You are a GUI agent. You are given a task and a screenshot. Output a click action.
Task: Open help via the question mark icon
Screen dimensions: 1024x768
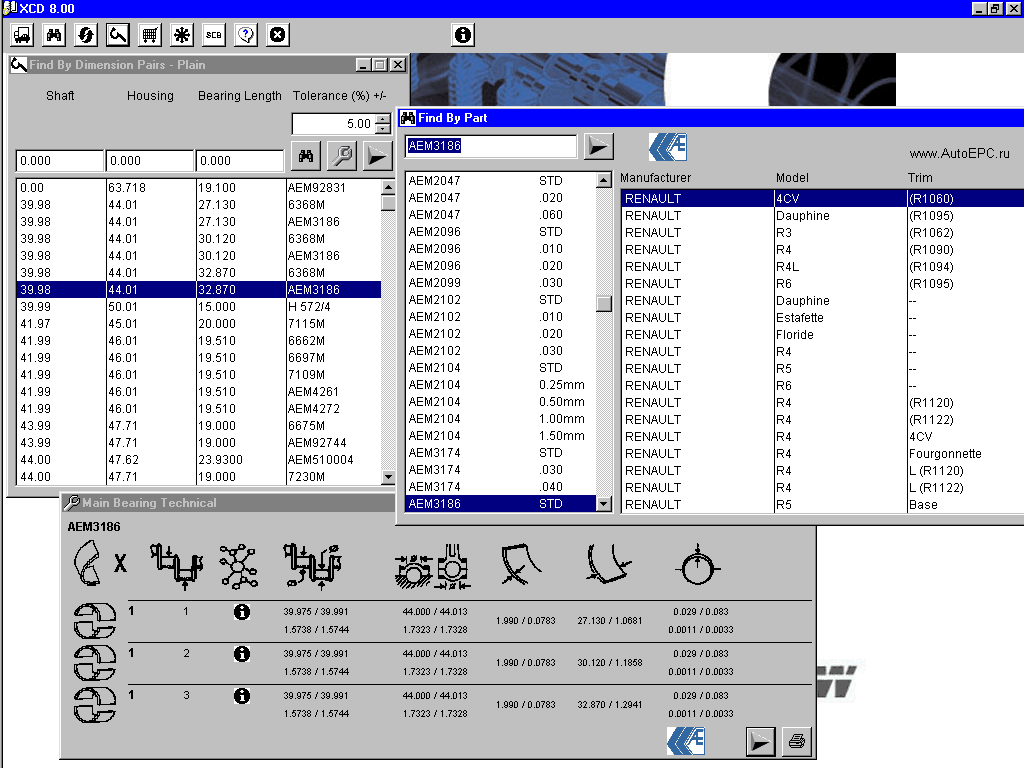[246, 35]
